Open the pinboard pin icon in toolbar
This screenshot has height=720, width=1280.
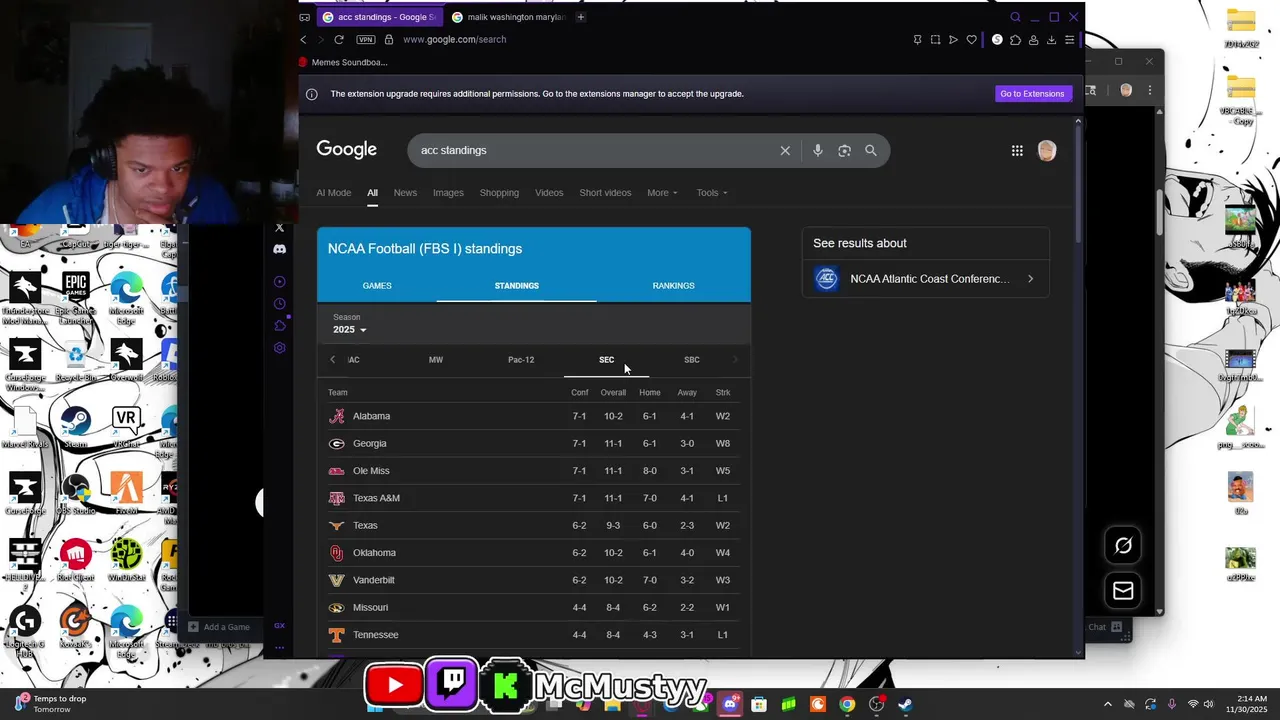tap(917, 39)
